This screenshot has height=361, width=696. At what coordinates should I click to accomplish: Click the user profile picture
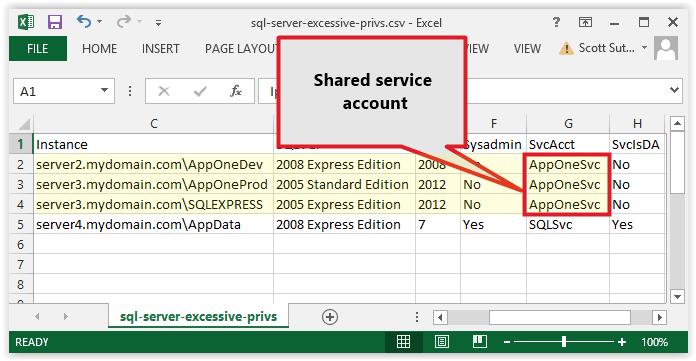pyautogui.click(x=666, y=48)
